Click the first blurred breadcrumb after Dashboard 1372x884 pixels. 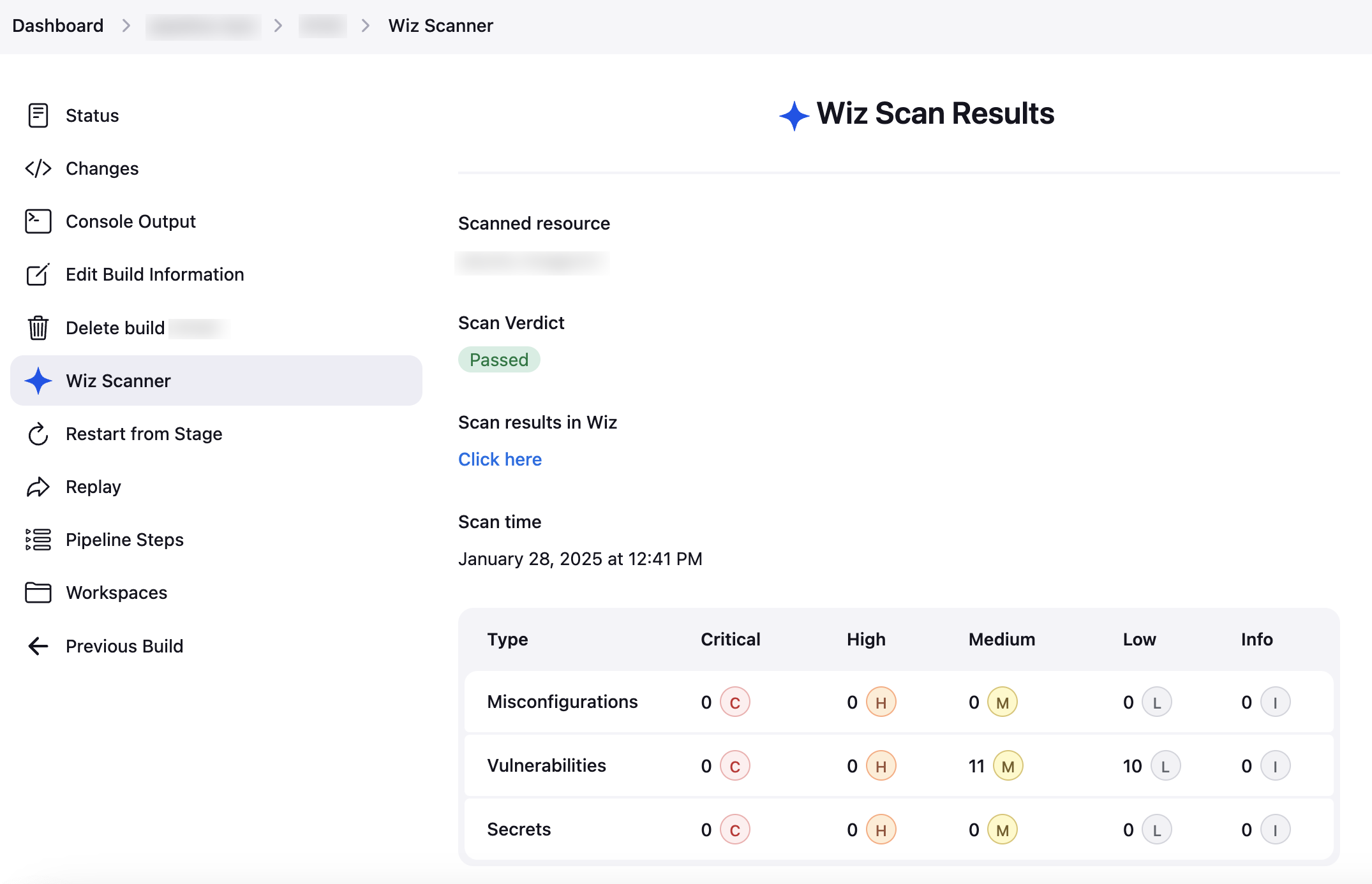pyautogui.click(x=203, y=26)
